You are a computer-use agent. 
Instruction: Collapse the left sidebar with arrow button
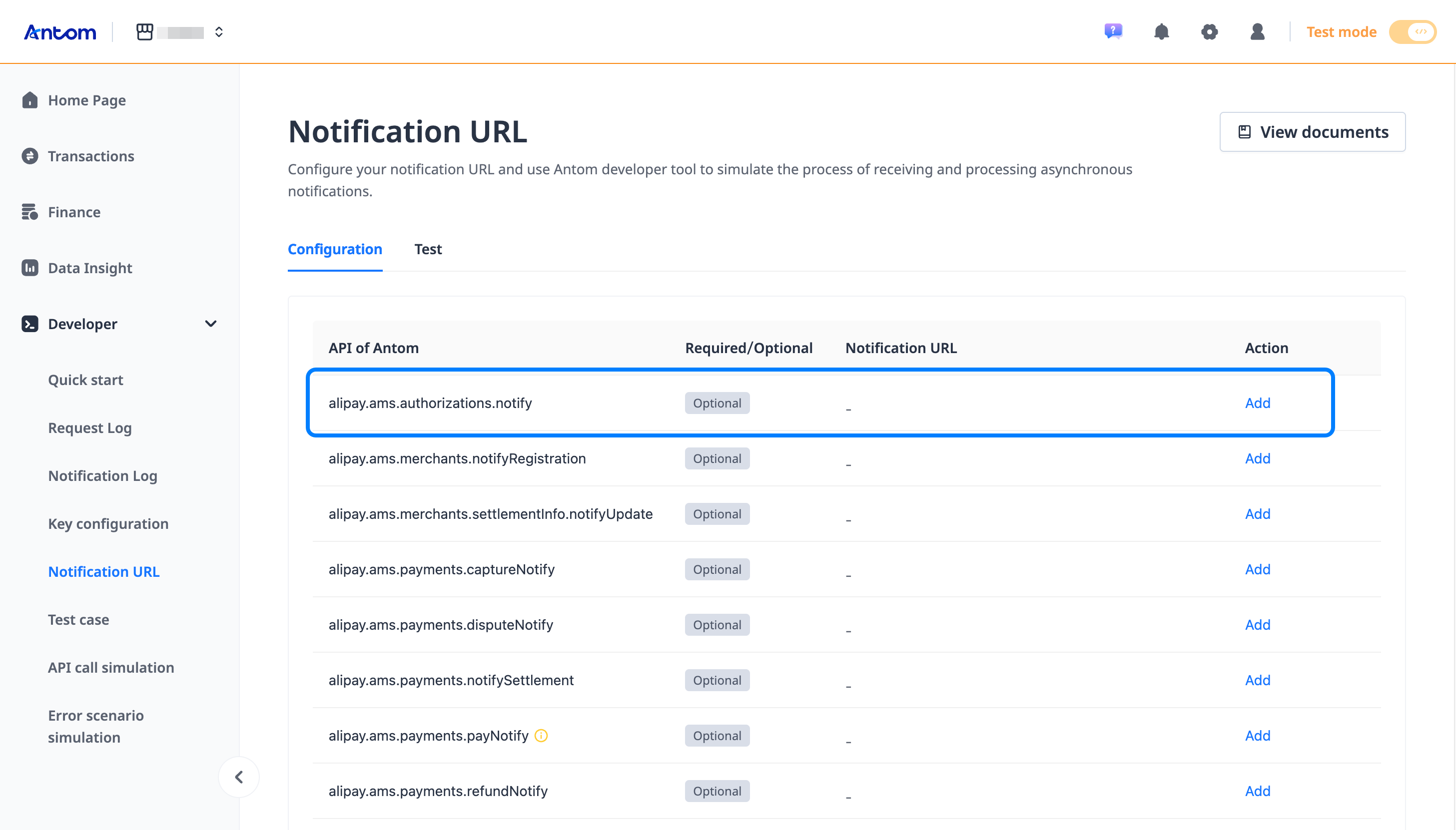239,777
